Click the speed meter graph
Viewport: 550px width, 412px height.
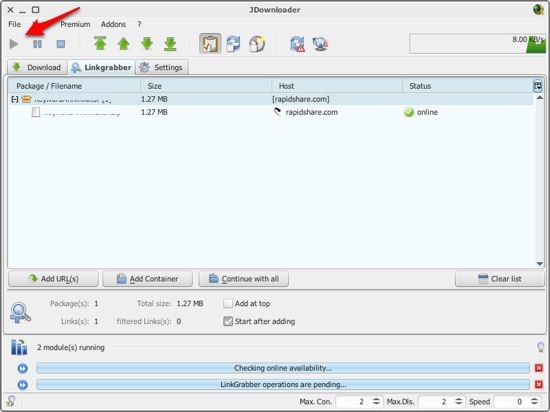coord(477,44)
